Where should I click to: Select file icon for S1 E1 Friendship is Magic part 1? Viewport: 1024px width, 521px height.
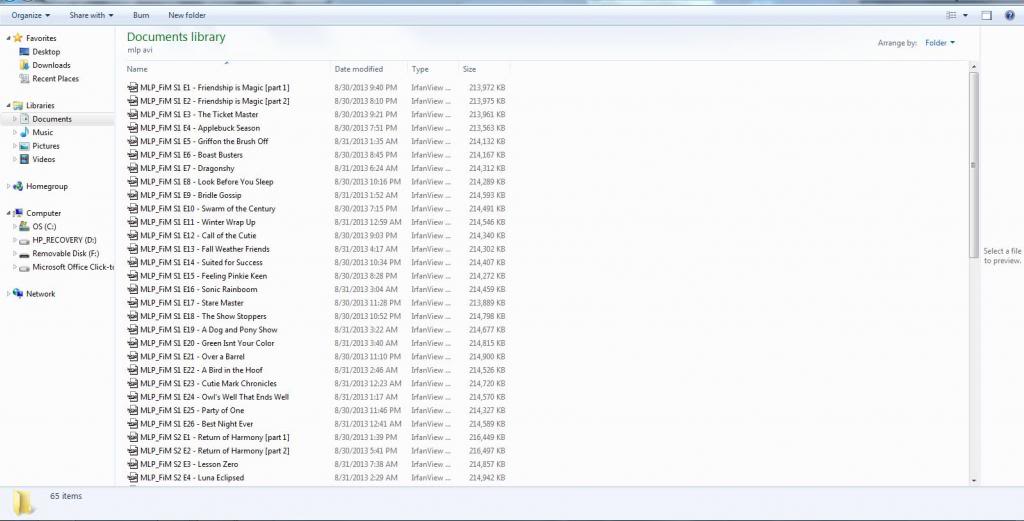(x=133, y=87)
